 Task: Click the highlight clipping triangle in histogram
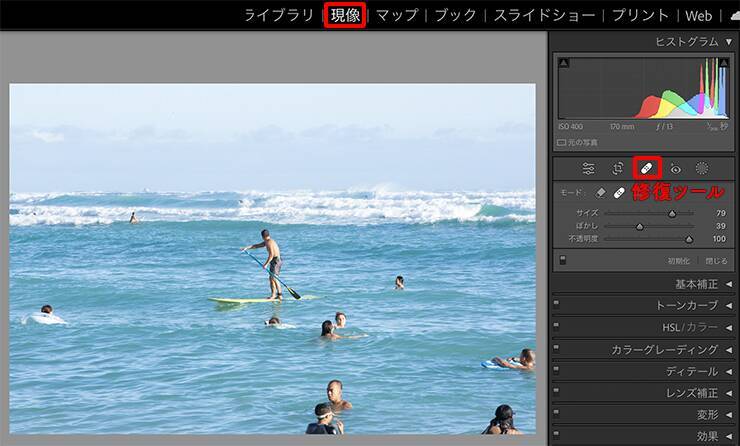tap(725, 64)
